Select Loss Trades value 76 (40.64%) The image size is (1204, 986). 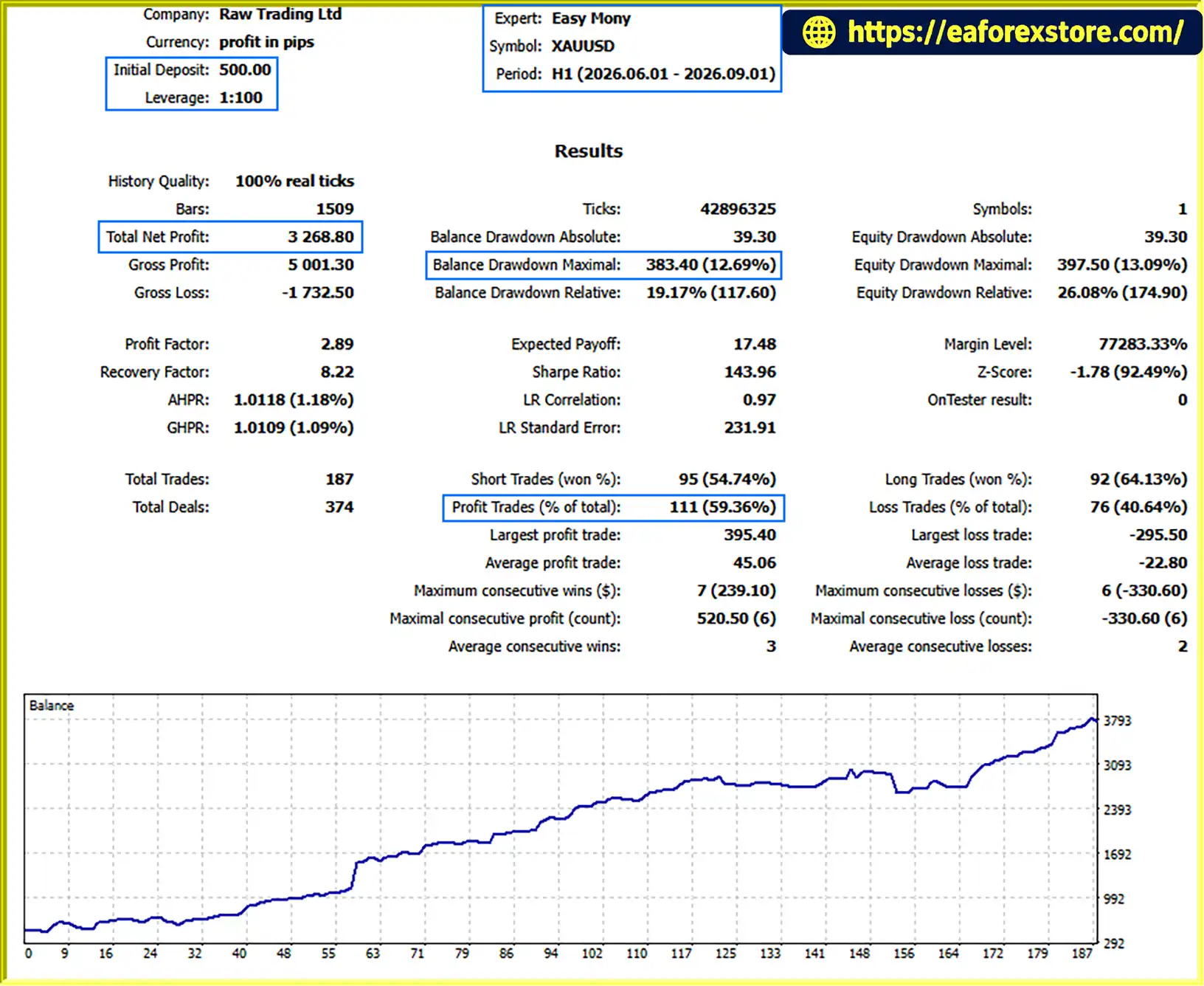1138,508
